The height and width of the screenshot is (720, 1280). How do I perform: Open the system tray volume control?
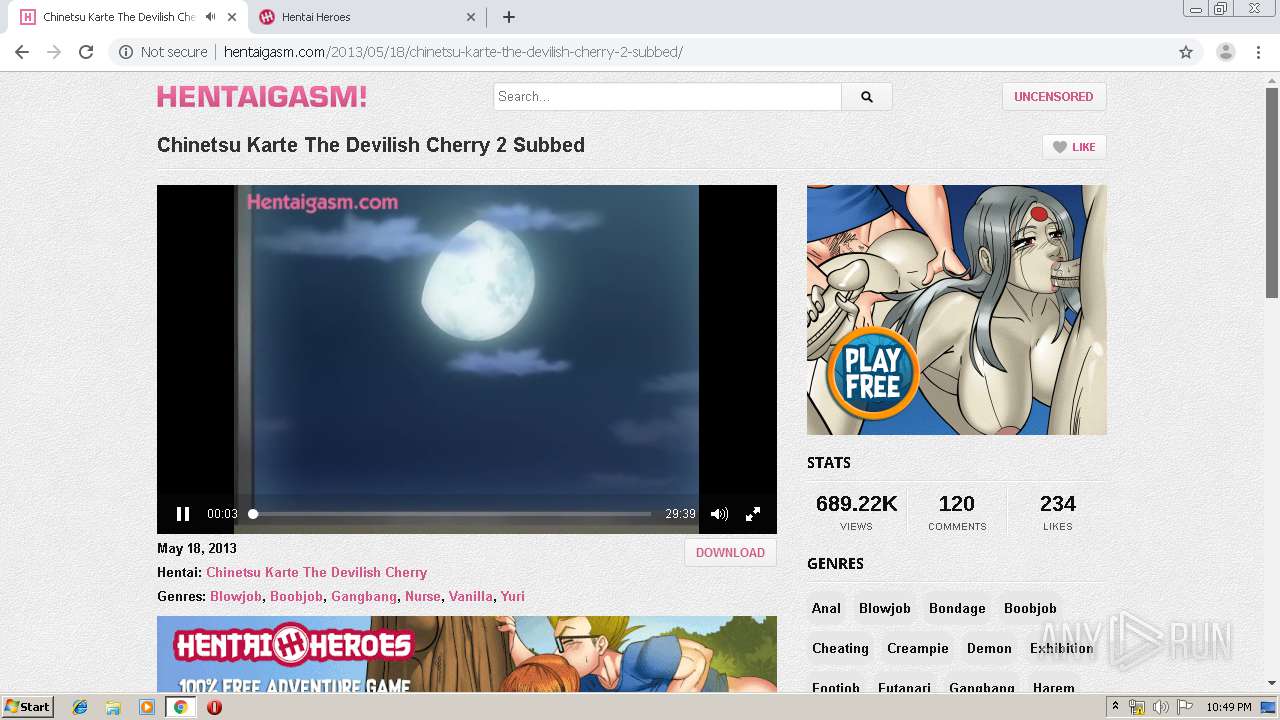(1160, 707)
